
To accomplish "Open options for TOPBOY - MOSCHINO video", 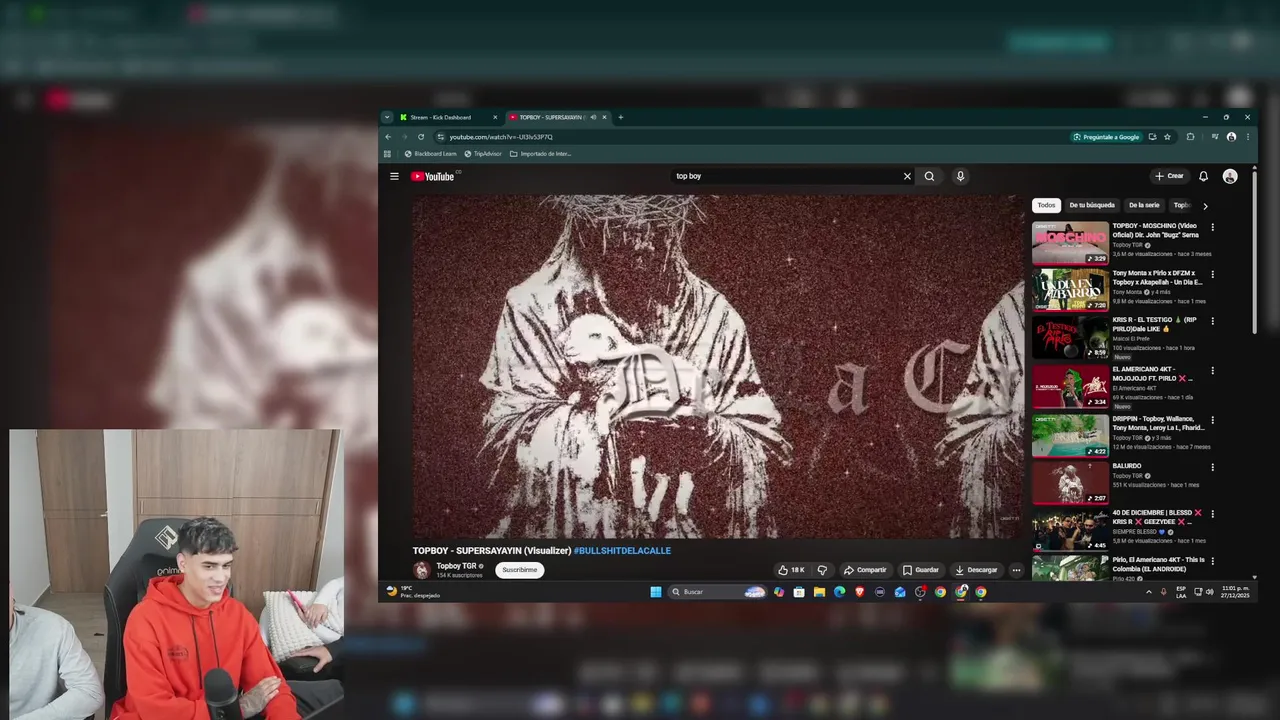I will 1212,227.
